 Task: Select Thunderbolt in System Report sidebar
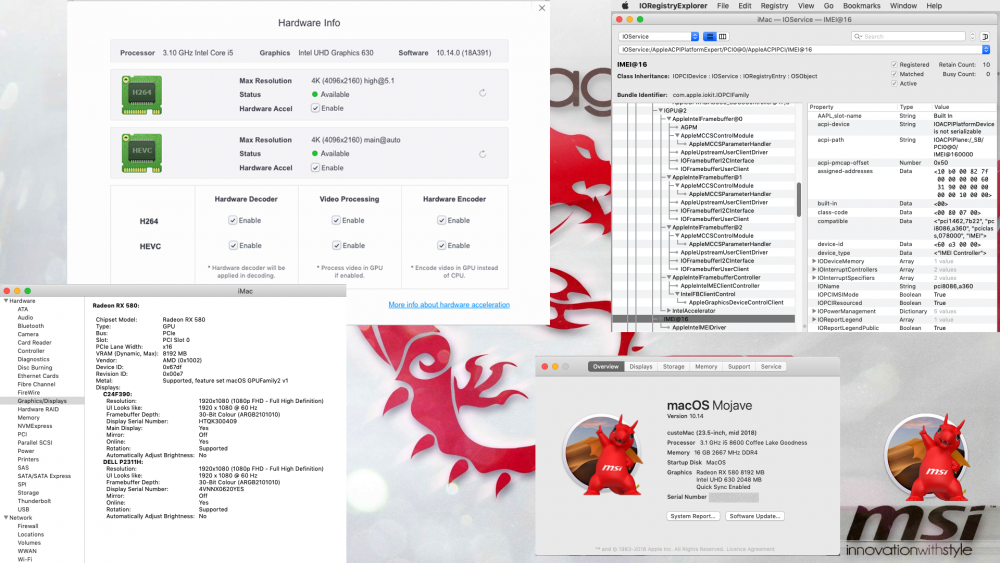pyautogui.click(x=34, y=501)
